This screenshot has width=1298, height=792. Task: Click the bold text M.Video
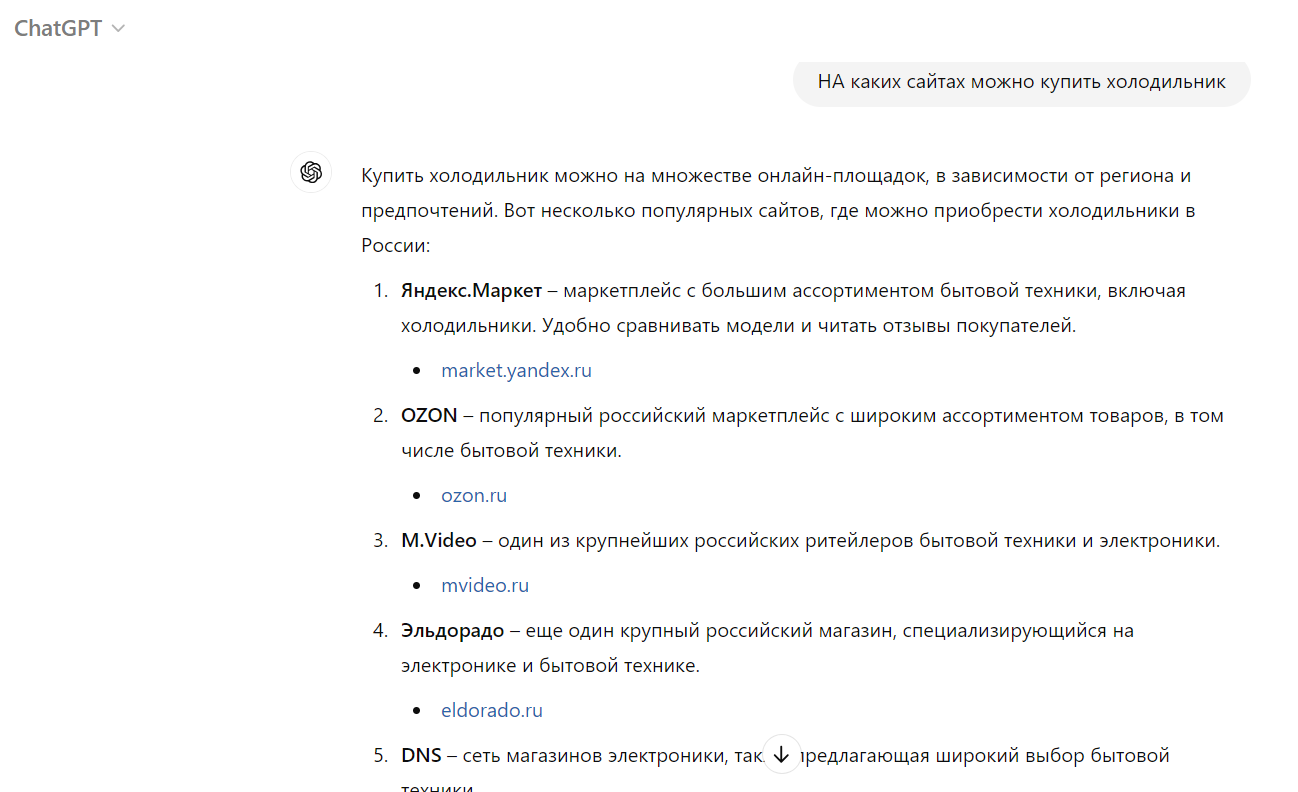point(439,540)
